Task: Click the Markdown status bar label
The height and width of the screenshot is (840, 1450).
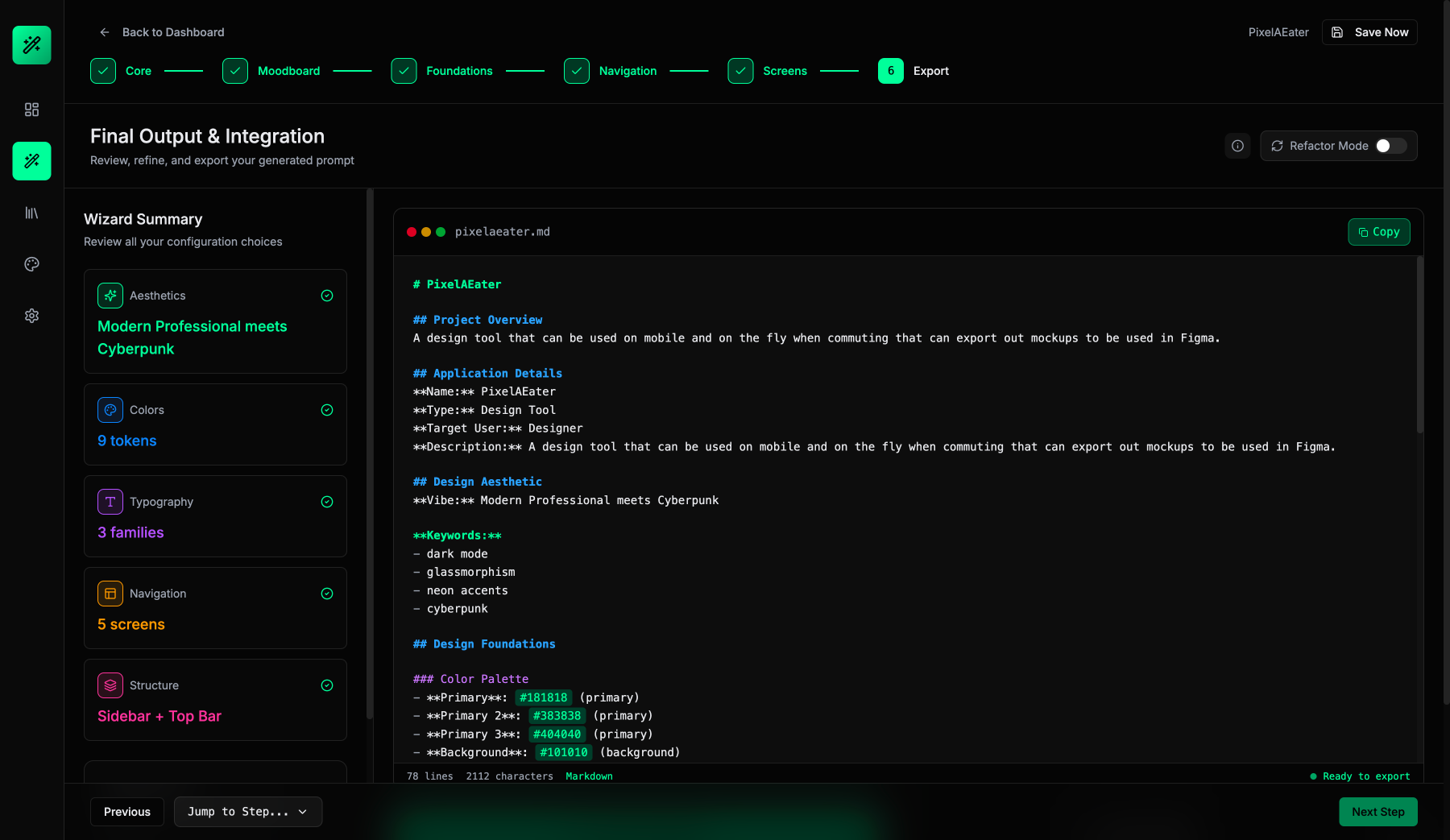Action: pyautogui.click(x=589, y=776)
